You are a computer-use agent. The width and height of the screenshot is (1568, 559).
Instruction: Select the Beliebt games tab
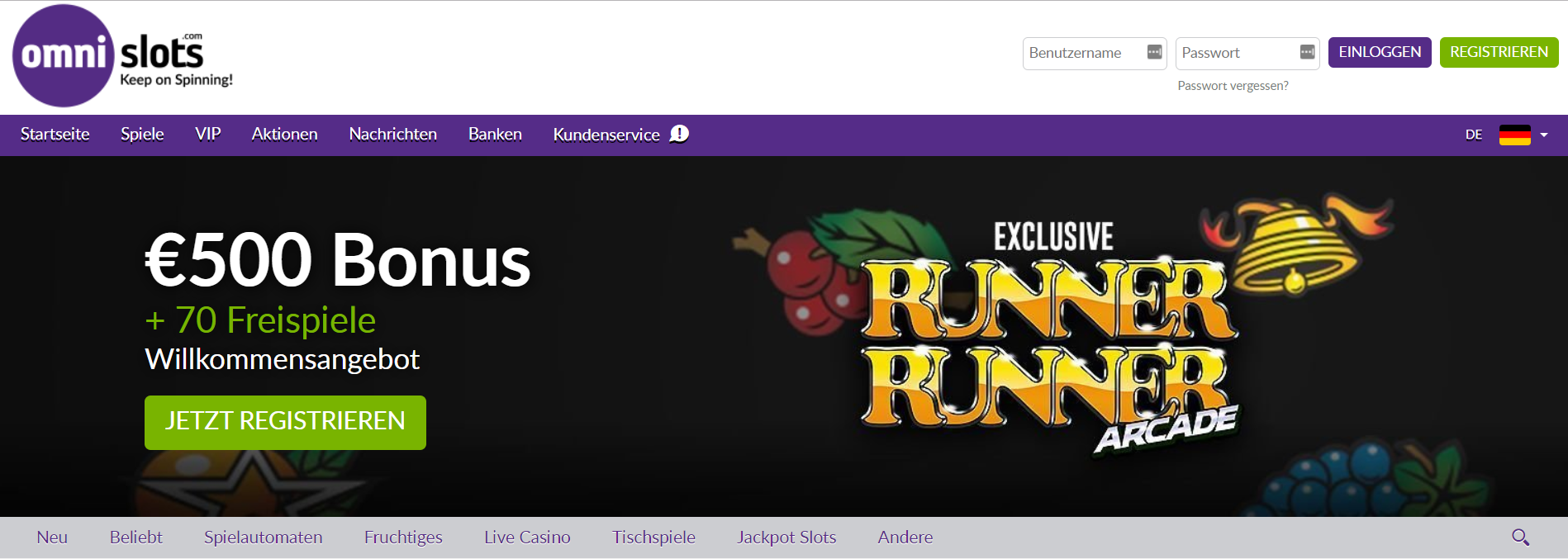[136, 538]
